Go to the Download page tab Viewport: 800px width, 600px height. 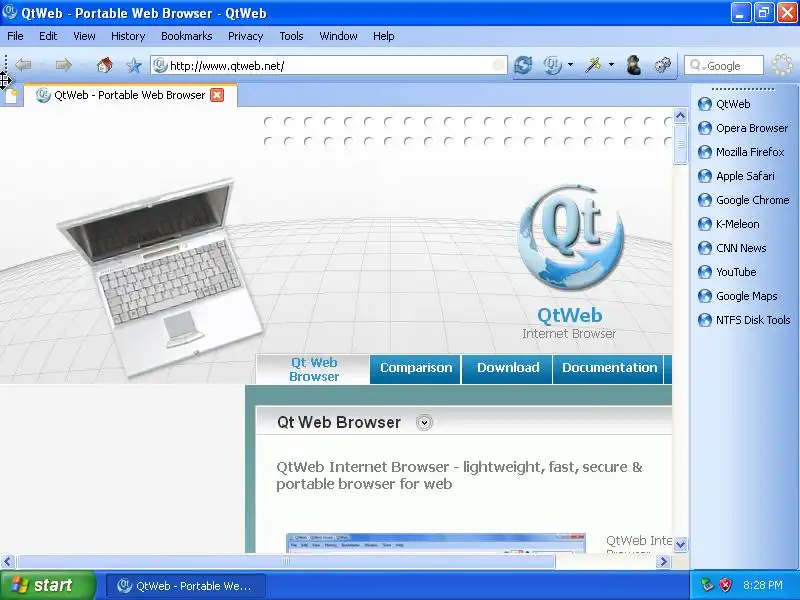point(508,368)
